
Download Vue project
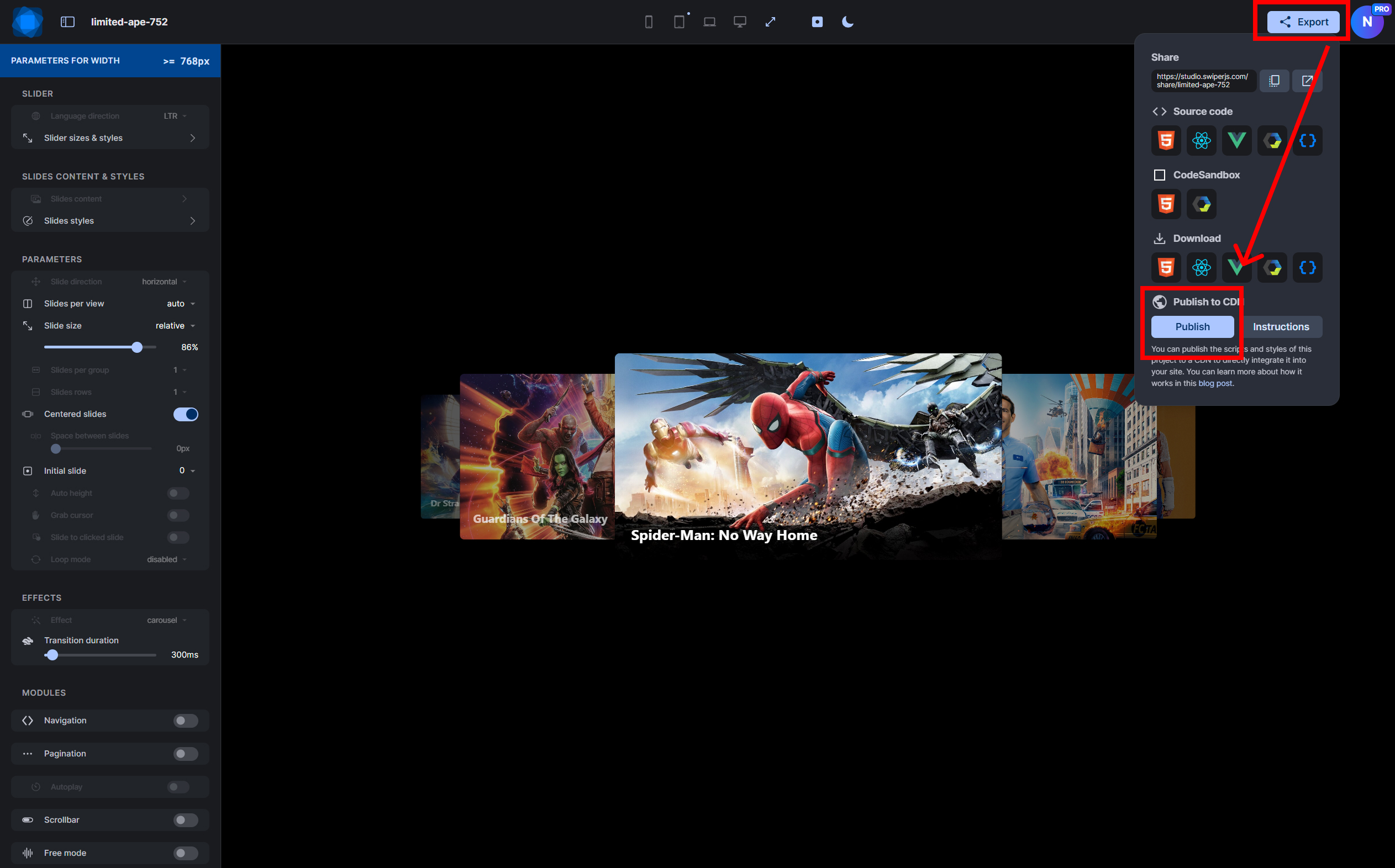(x=1236, y=267)
